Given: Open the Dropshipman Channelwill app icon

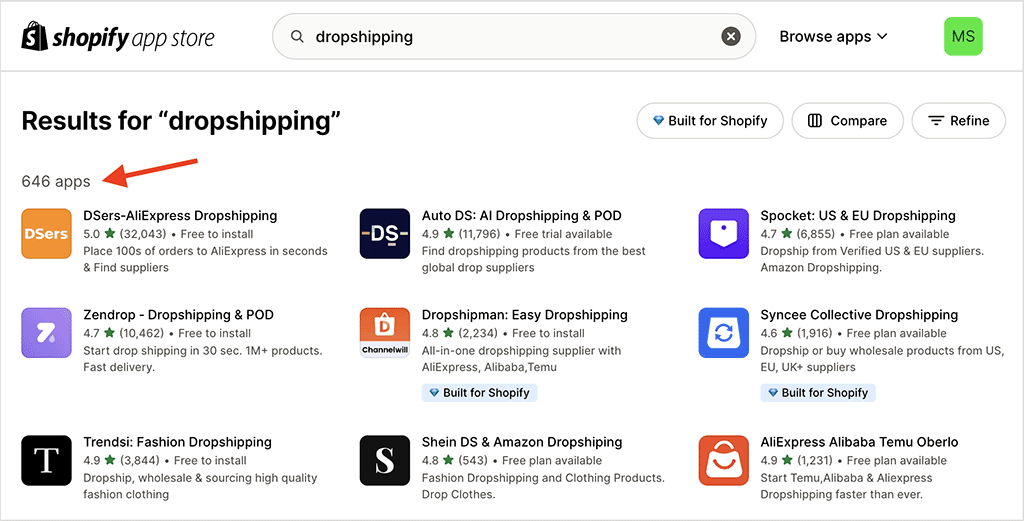Looking at the screenshot, I should click(385, 333).
